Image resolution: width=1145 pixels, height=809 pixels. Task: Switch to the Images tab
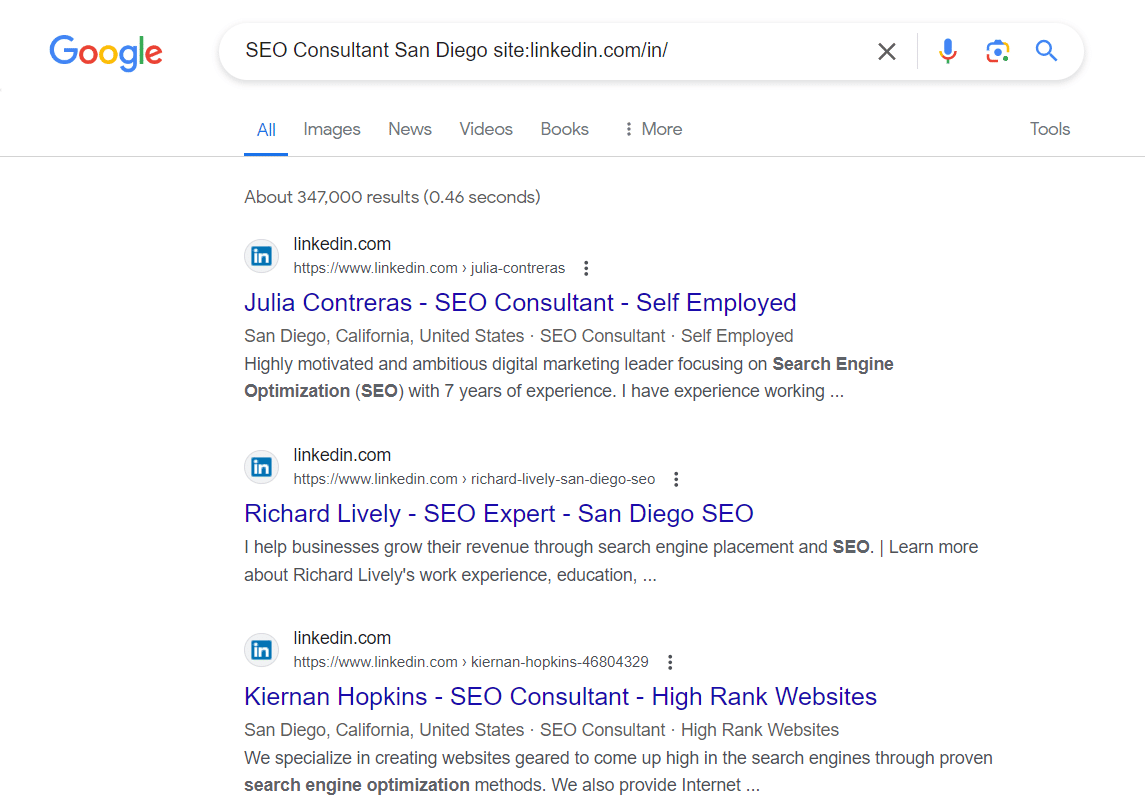coord(332,129)
